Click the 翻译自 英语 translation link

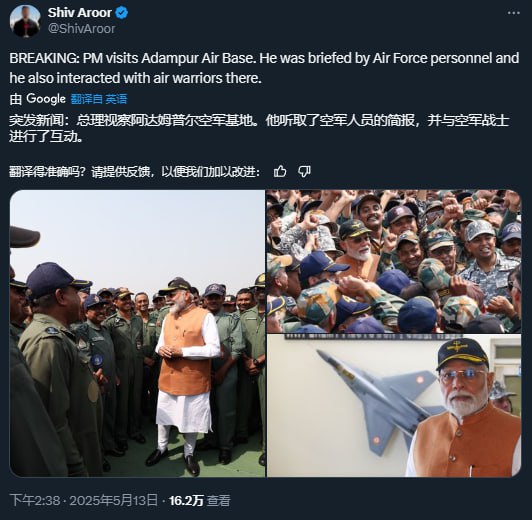tap(99, 99)
